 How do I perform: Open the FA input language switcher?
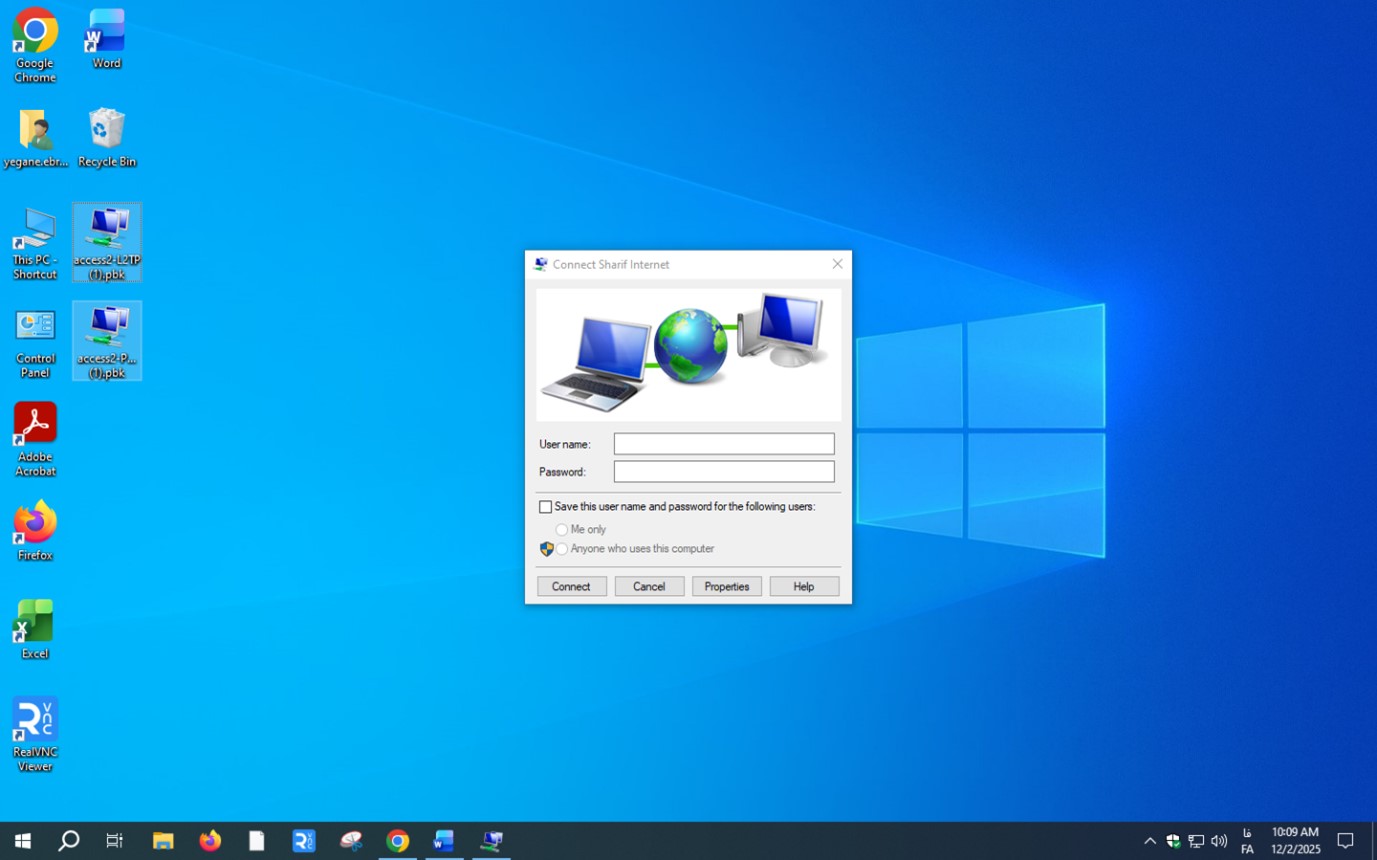tap(1247, 841)
